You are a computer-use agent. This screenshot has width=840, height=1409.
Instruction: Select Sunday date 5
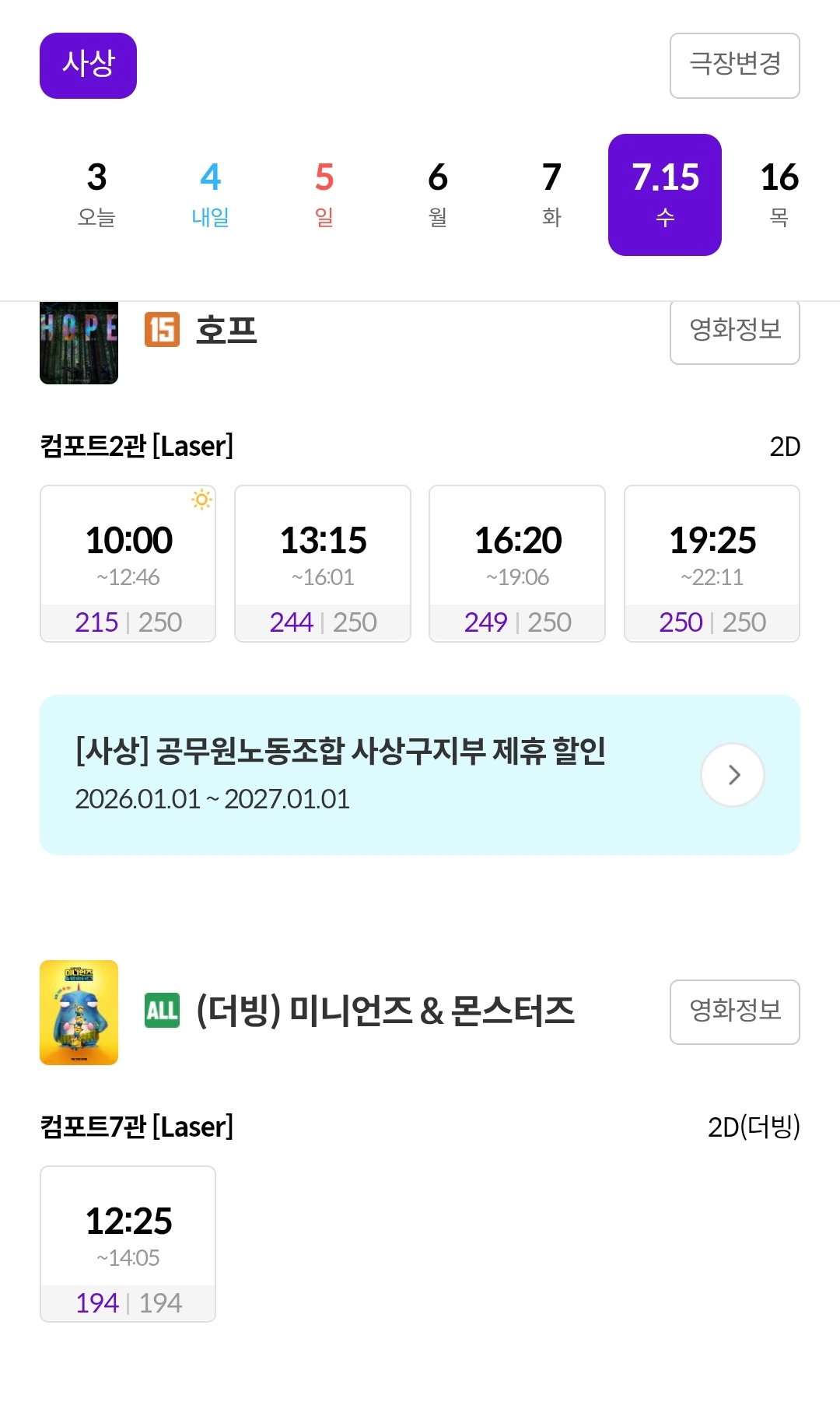point(324,195)
